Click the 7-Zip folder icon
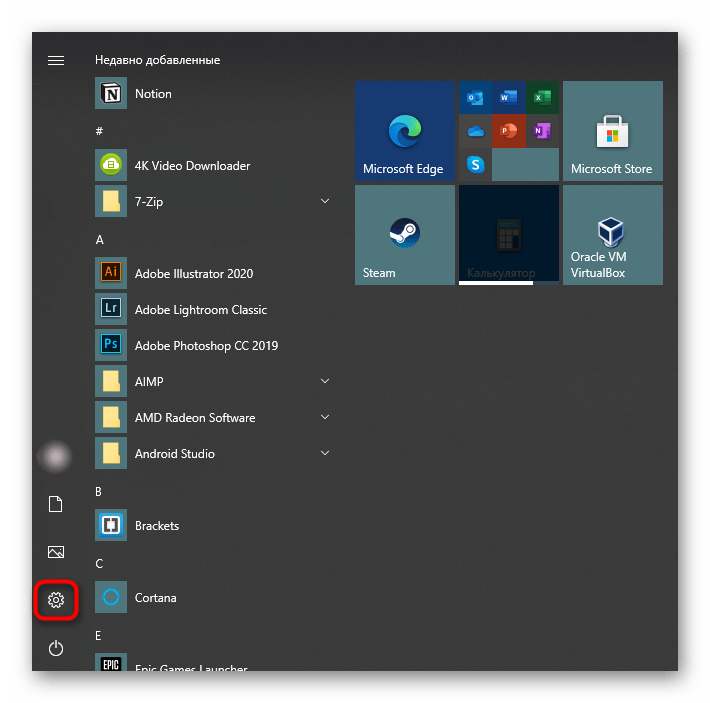This screenshot has height=703, width=710. pyautogui.click(x=111, y=201)
